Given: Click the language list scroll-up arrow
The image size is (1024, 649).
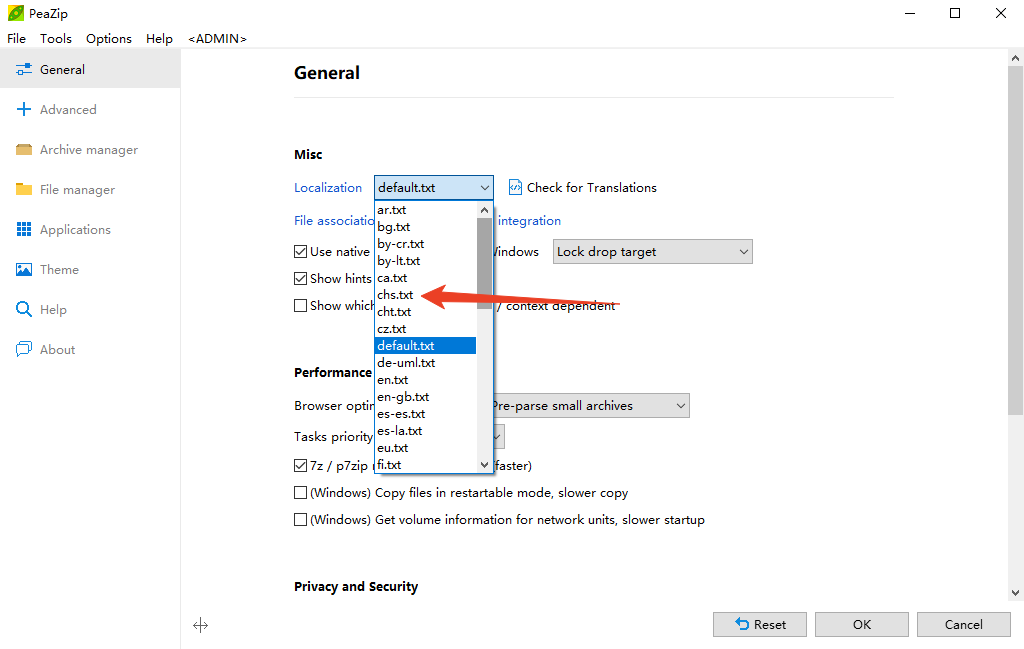Looking at the screenshot, I should [484, 210].
